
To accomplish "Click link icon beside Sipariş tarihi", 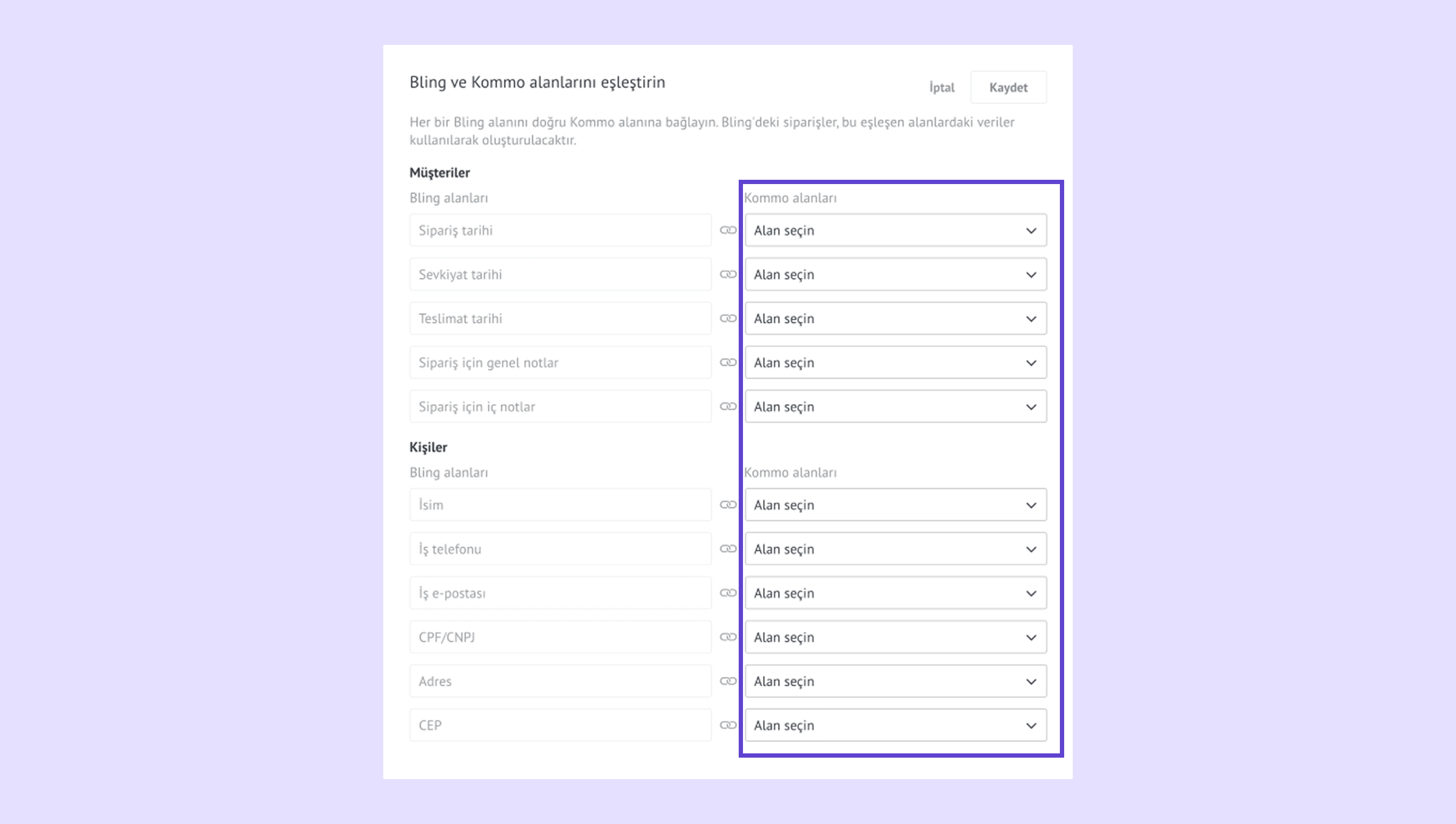I will tap(728, 230).
